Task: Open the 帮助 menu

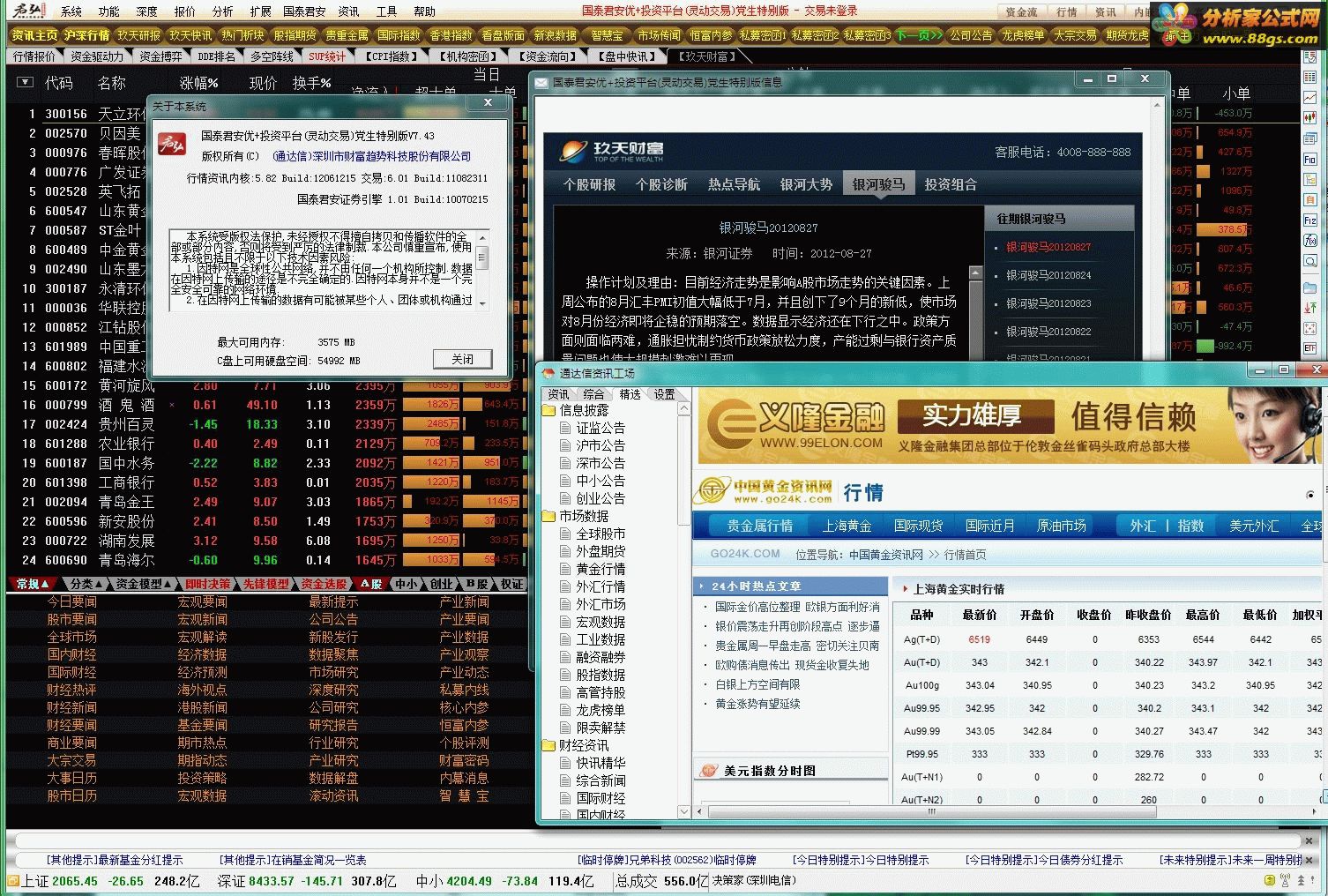Action: 425,11
